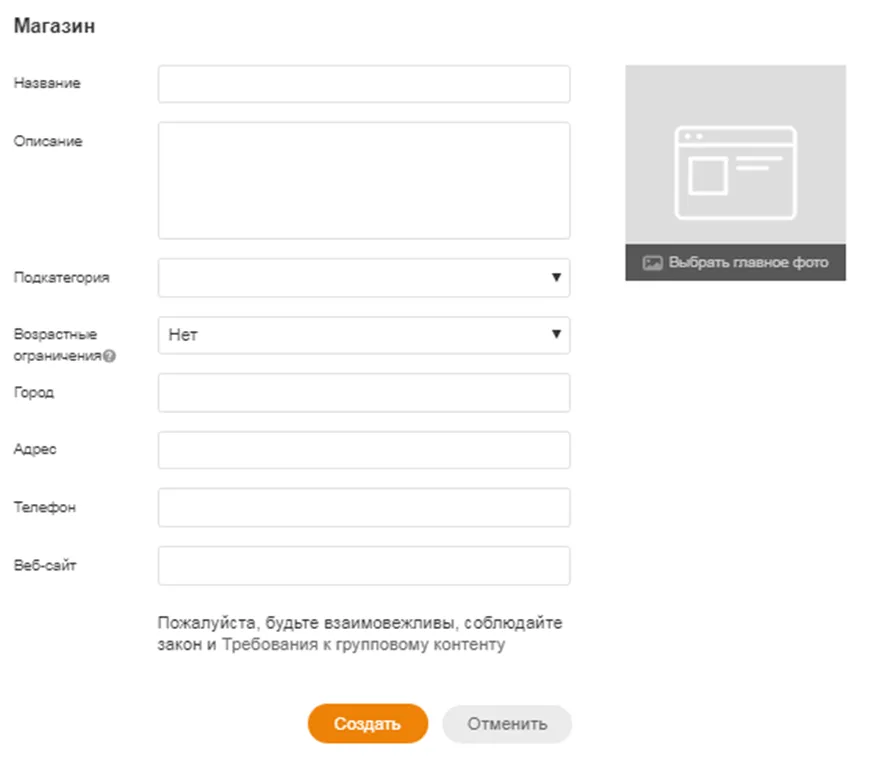The width and height of the screenshot is (891, 767).
Task: Click the Название label
Action: point(47,83)
